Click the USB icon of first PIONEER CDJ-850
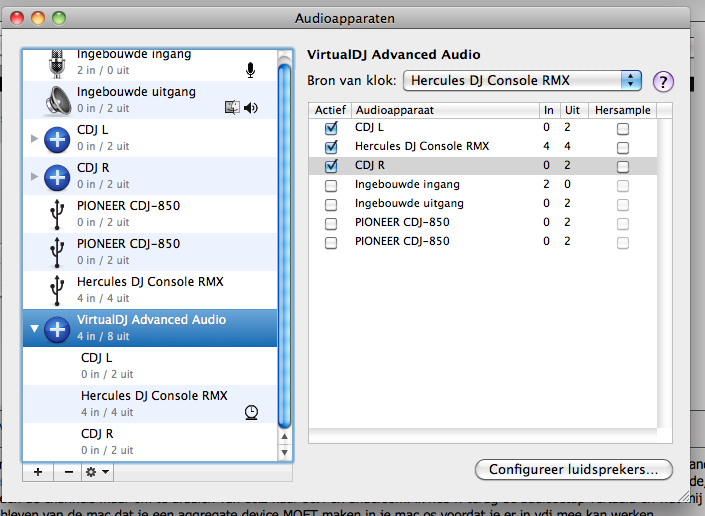Screen dimensions: 705x516 (57, 214)
